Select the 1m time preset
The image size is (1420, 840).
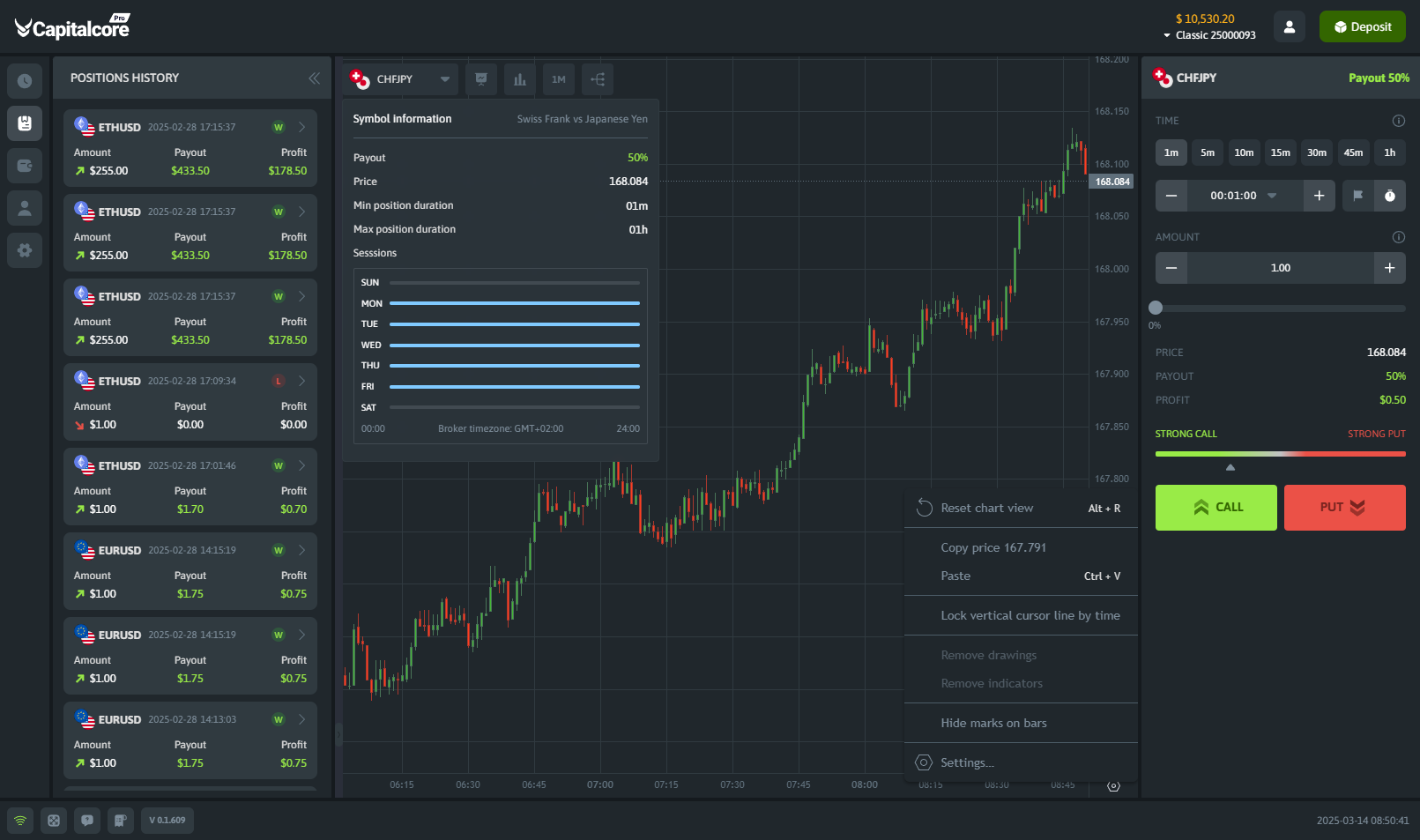tap(1171, 152)
